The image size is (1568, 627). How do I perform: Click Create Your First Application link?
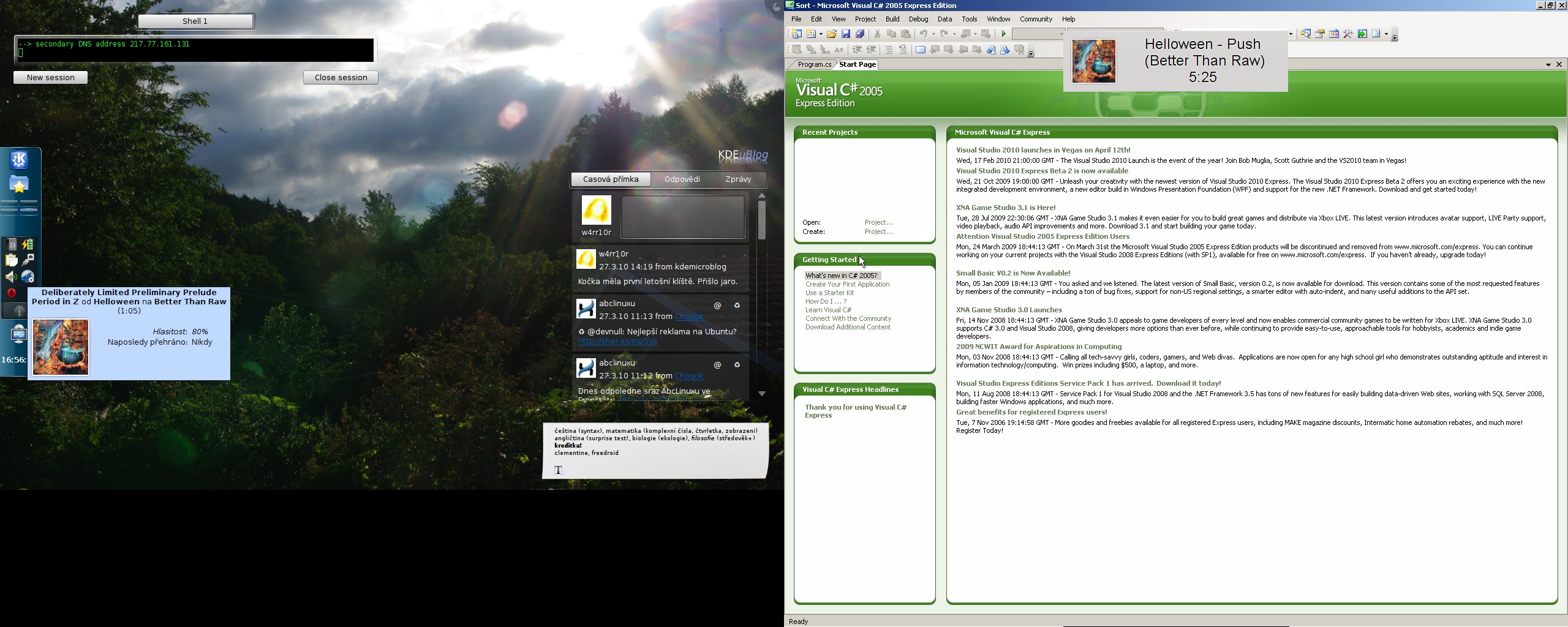[x=847, y=284]
